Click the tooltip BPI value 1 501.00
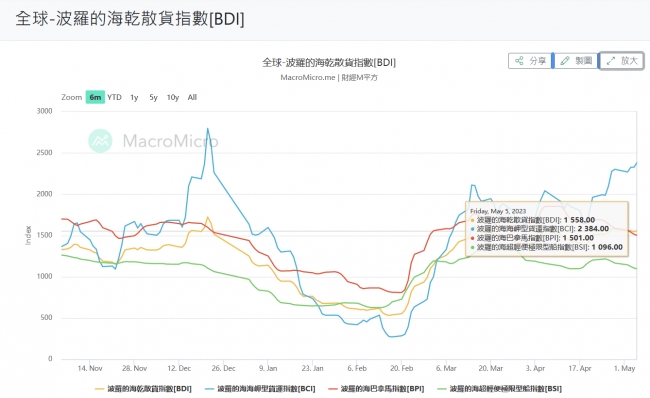This screenshot has height=398, width=650. pos(578,238)
